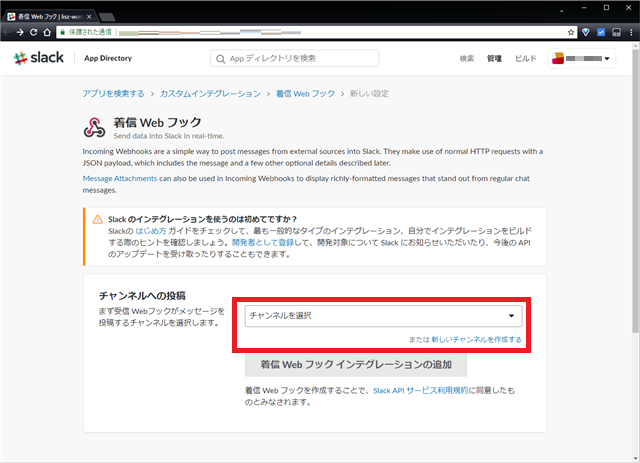Click 新しいチャンネルを作成する link
640x463 pixels.
point(476,340)
